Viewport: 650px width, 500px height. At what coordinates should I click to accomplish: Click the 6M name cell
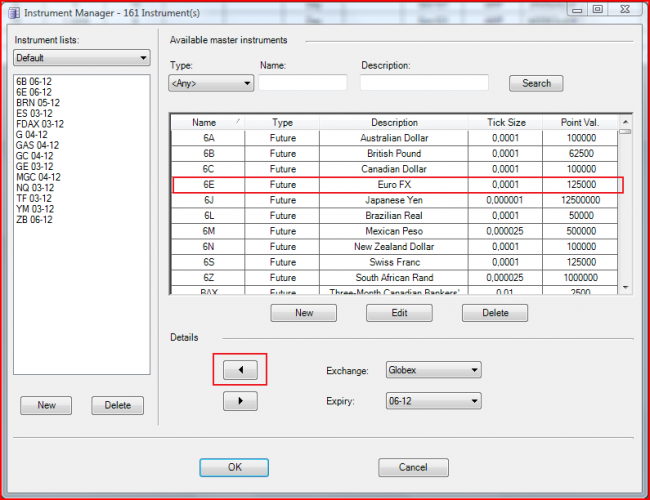click(208, 231)
